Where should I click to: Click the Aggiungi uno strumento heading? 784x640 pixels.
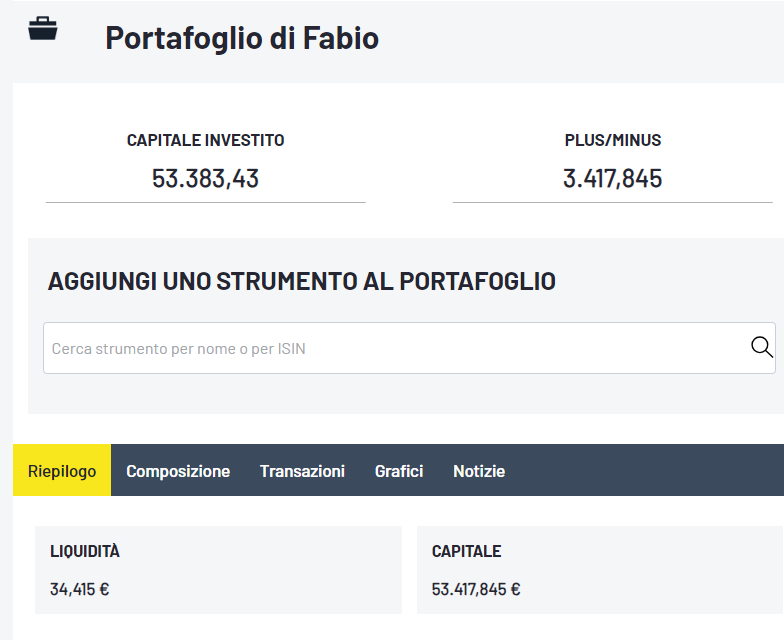pyautogui.click(x=301, y=281)
